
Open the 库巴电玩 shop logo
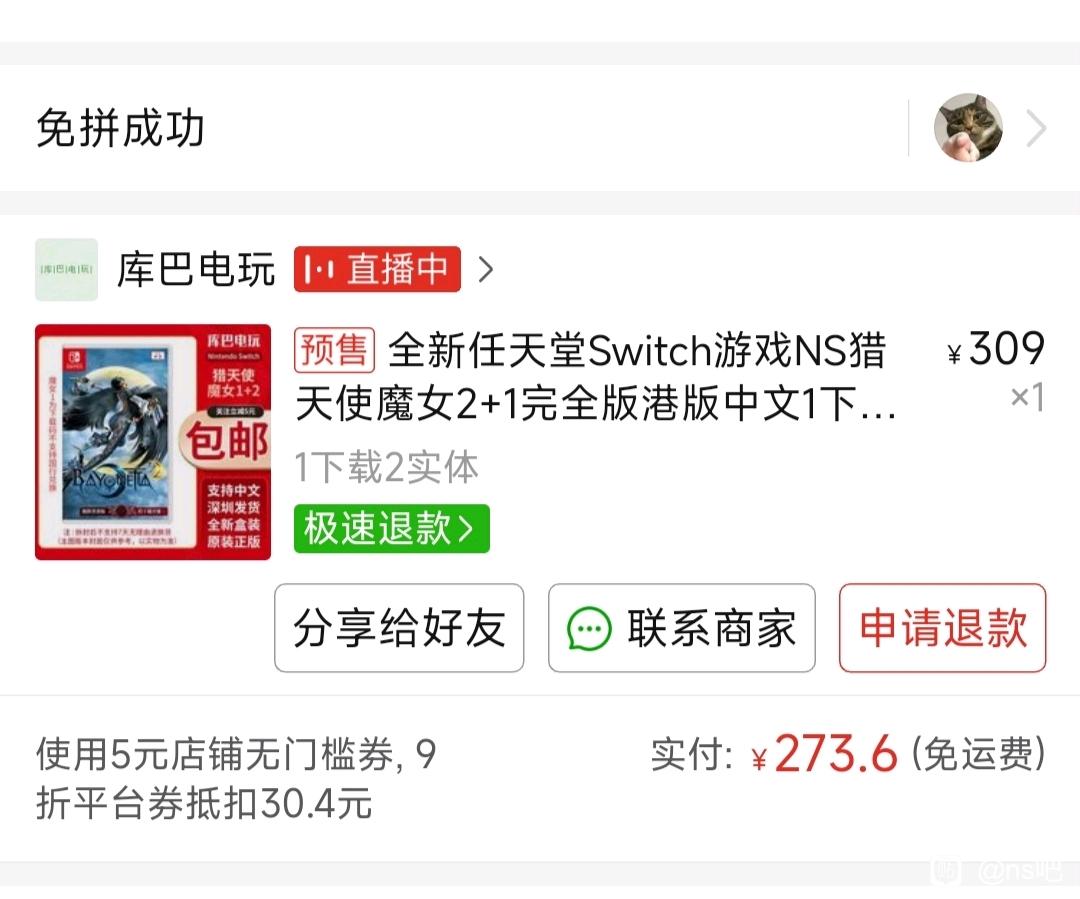pyautogui.click(x=66, y=269)
